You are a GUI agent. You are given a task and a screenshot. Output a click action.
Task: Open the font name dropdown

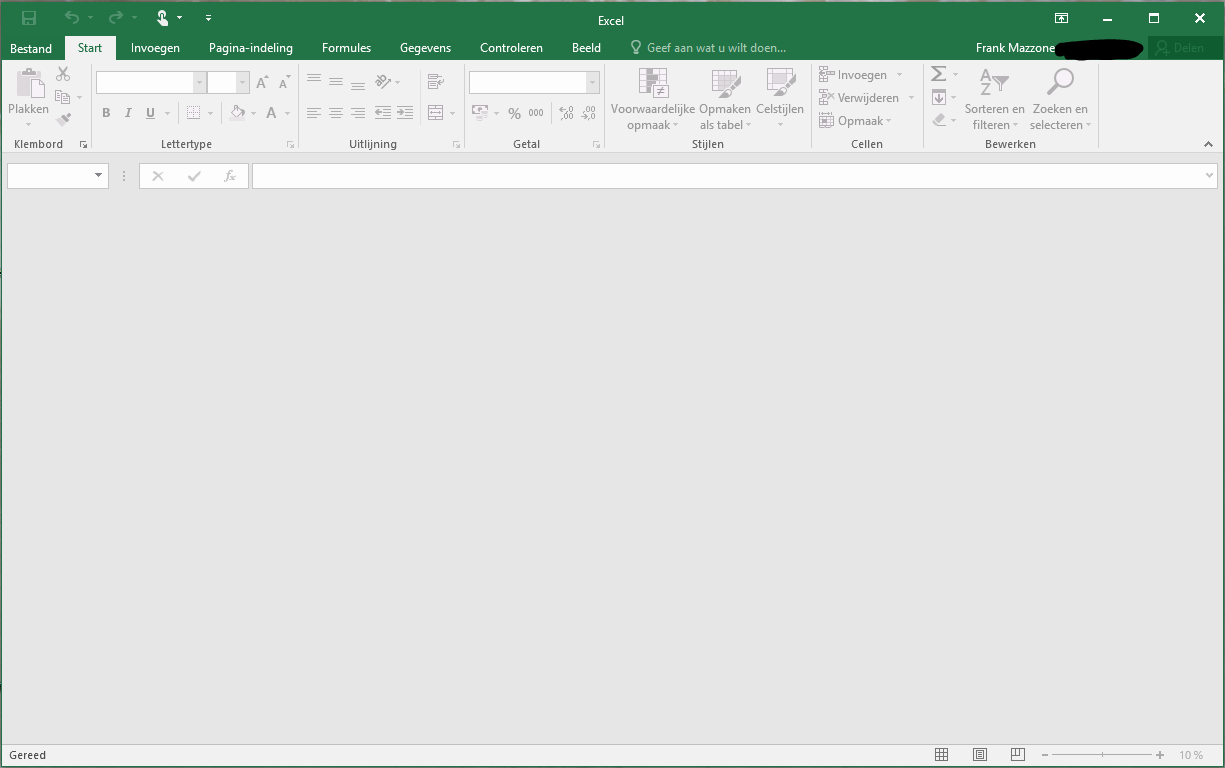point(199,83)
